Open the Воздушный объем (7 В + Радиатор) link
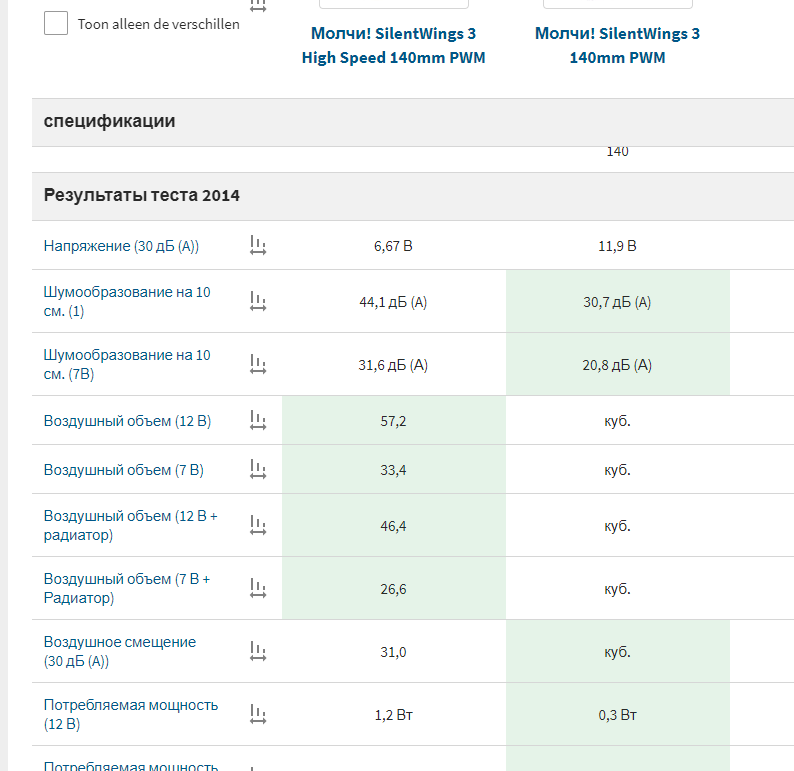794x771 pixels. pos(127,588)
